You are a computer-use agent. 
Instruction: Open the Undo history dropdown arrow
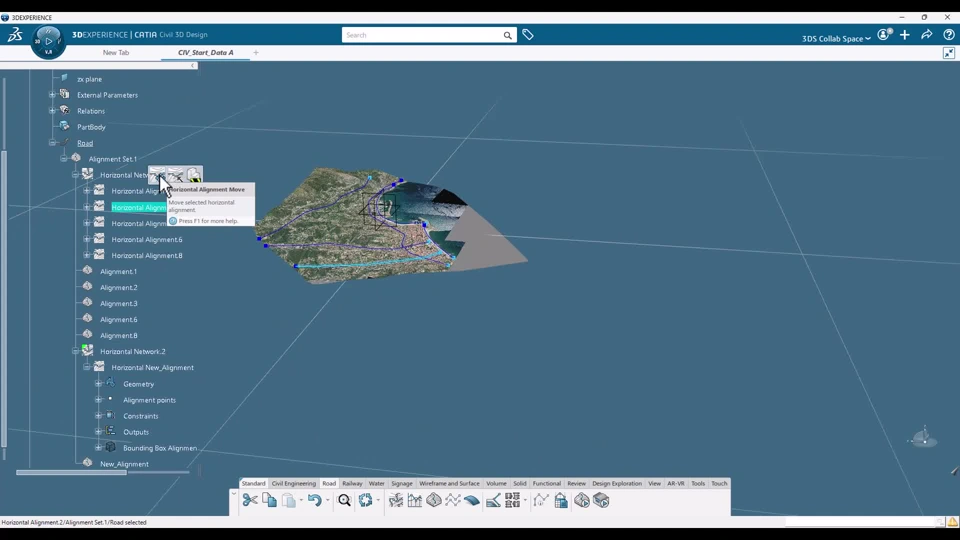pos(327,501)
